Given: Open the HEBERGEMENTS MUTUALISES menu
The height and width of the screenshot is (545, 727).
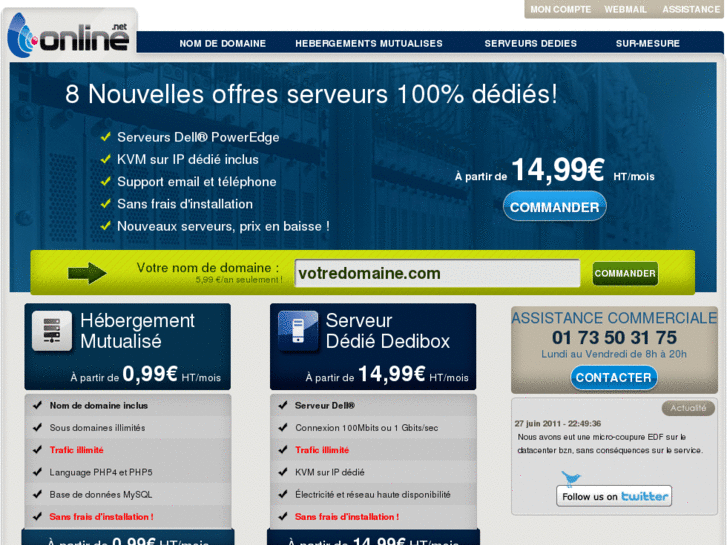Looking at the screenshot, I should click(x=369, y=44).
